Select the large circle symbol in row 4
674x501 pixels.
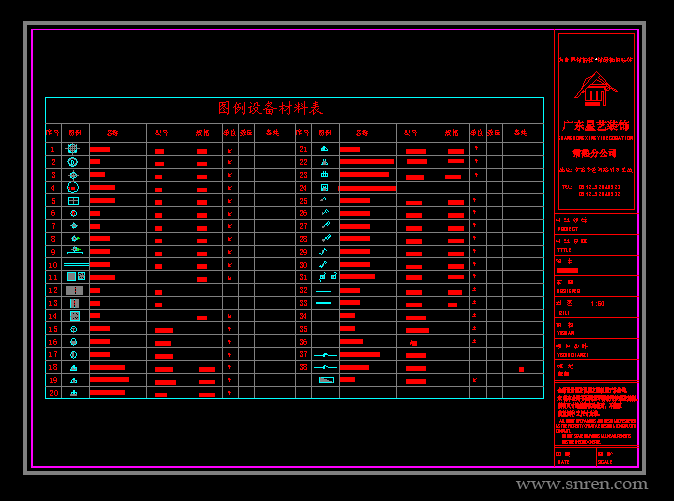point(73,187)
